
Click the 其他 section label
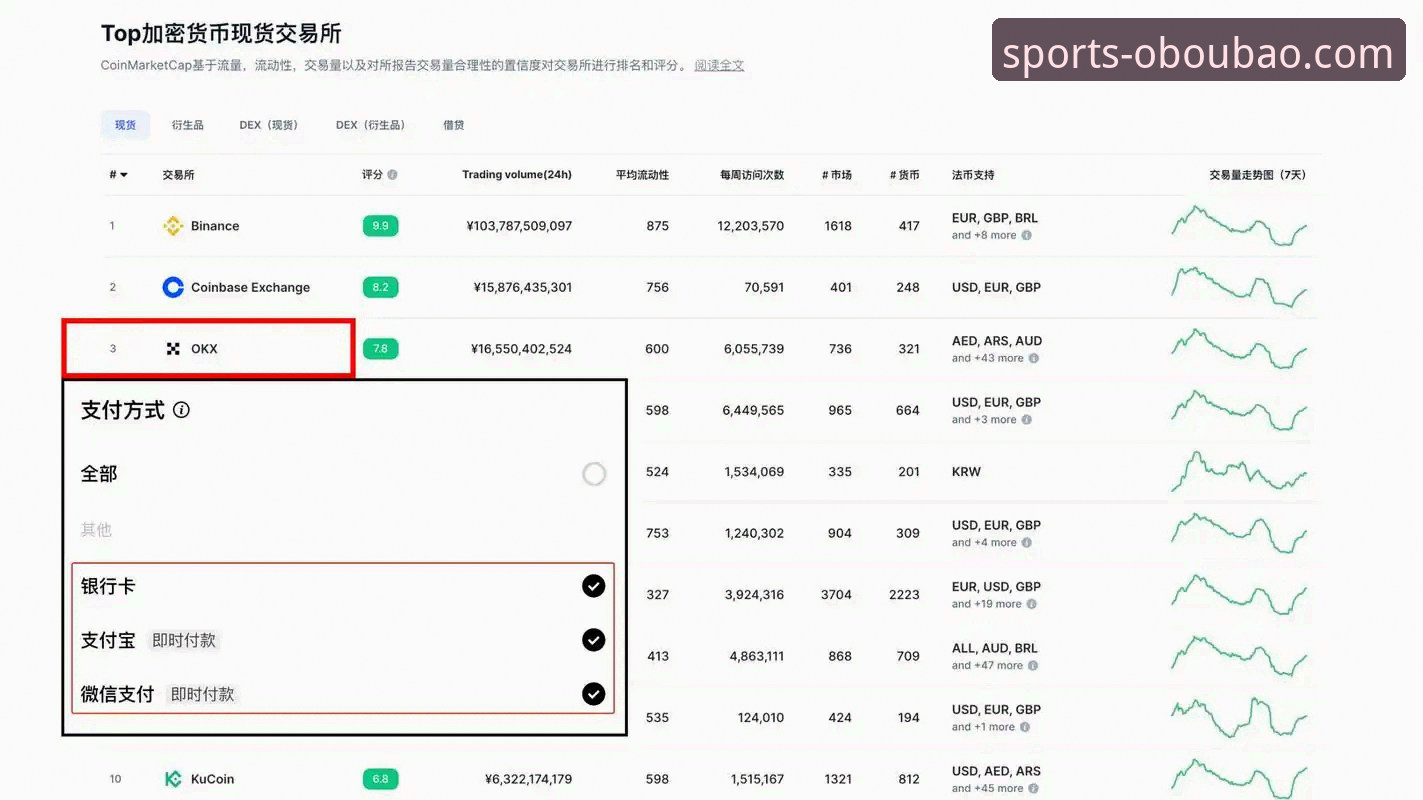pyautogui.click(x=96, y=530)
